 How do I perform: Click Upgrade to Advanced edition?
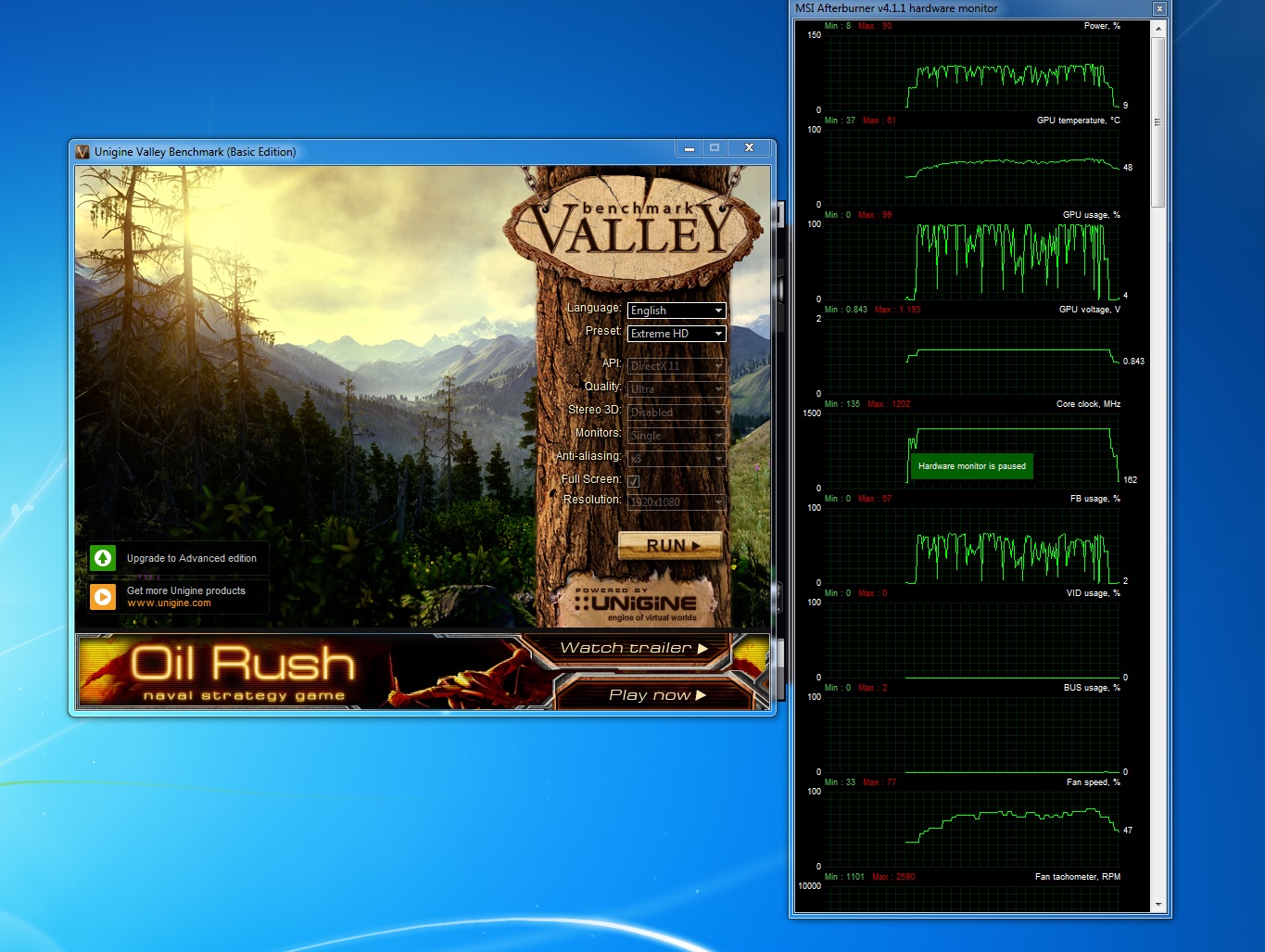coord(192,558)
